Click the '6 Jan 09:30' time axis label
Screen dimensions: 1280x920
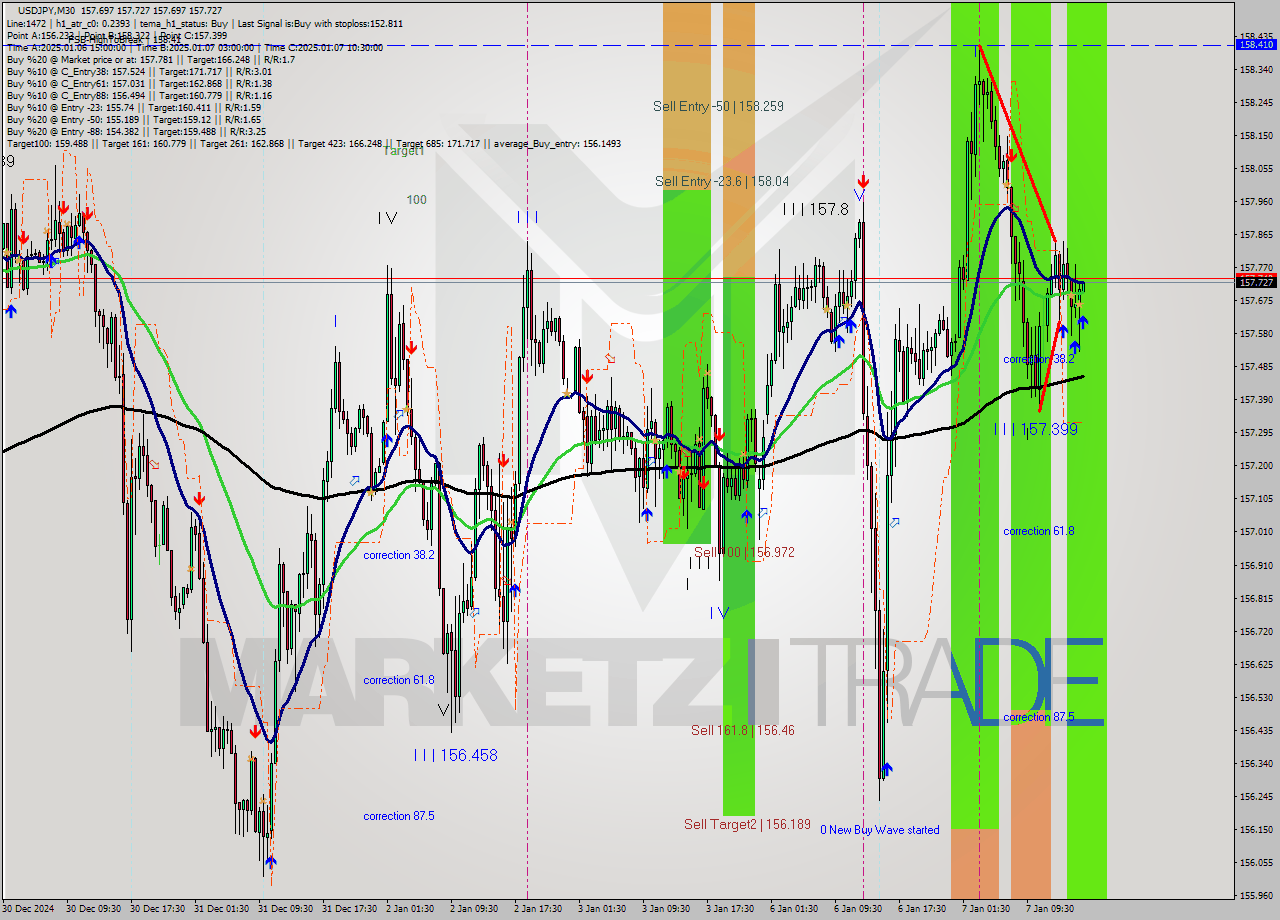(x=858, y=909)
